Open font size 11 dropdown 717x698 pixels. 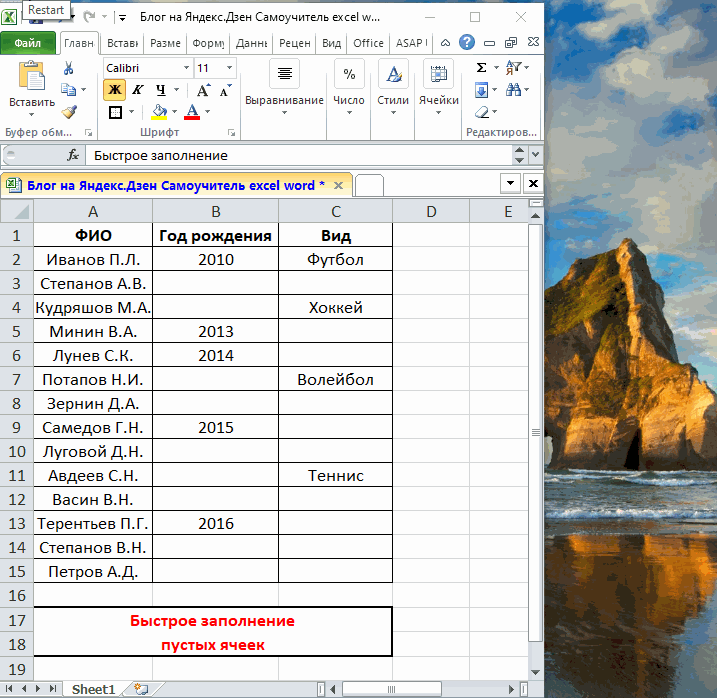pyautogui.click(x=229, y=68)
